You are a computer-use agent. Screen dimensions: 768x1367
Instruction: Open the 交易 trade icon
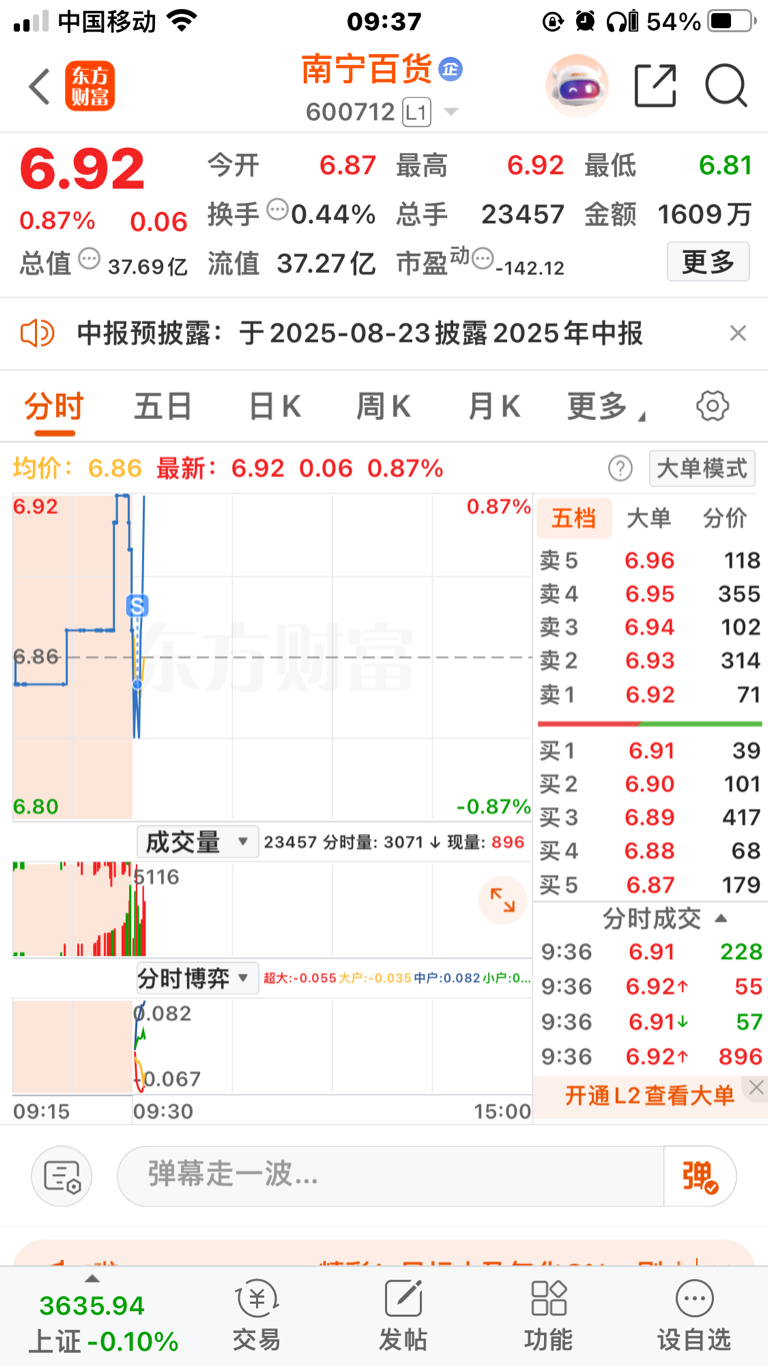pos(257,1315)
